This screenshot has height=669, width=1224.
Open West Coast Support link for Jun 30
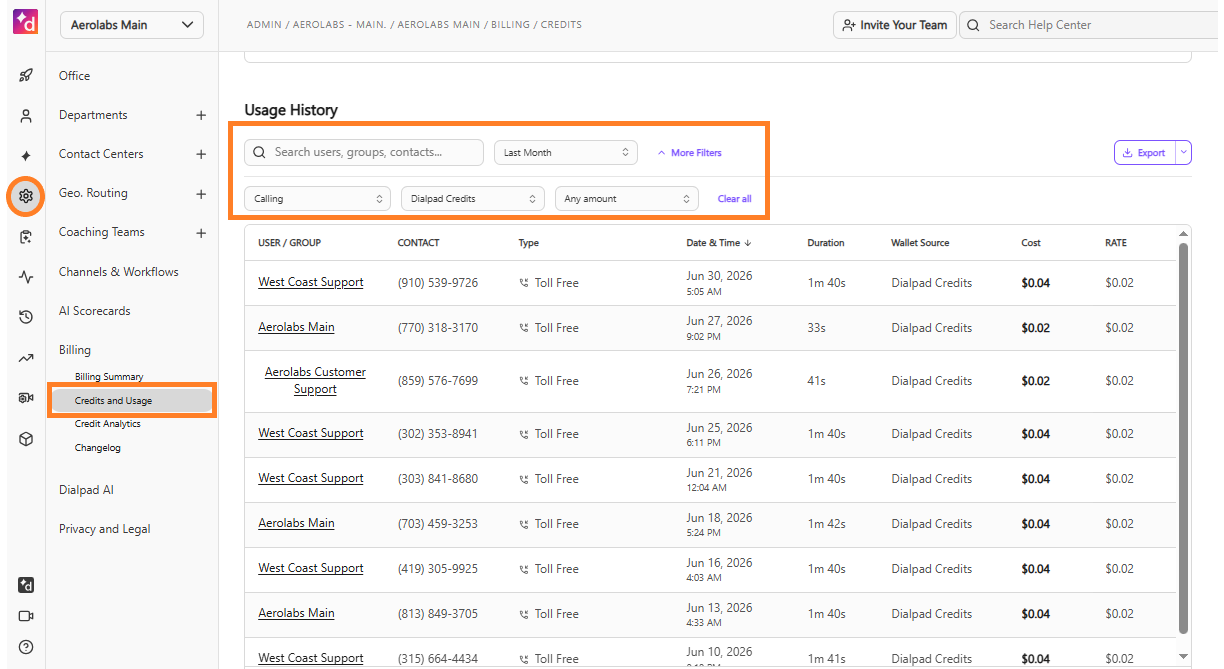[311, 282]
